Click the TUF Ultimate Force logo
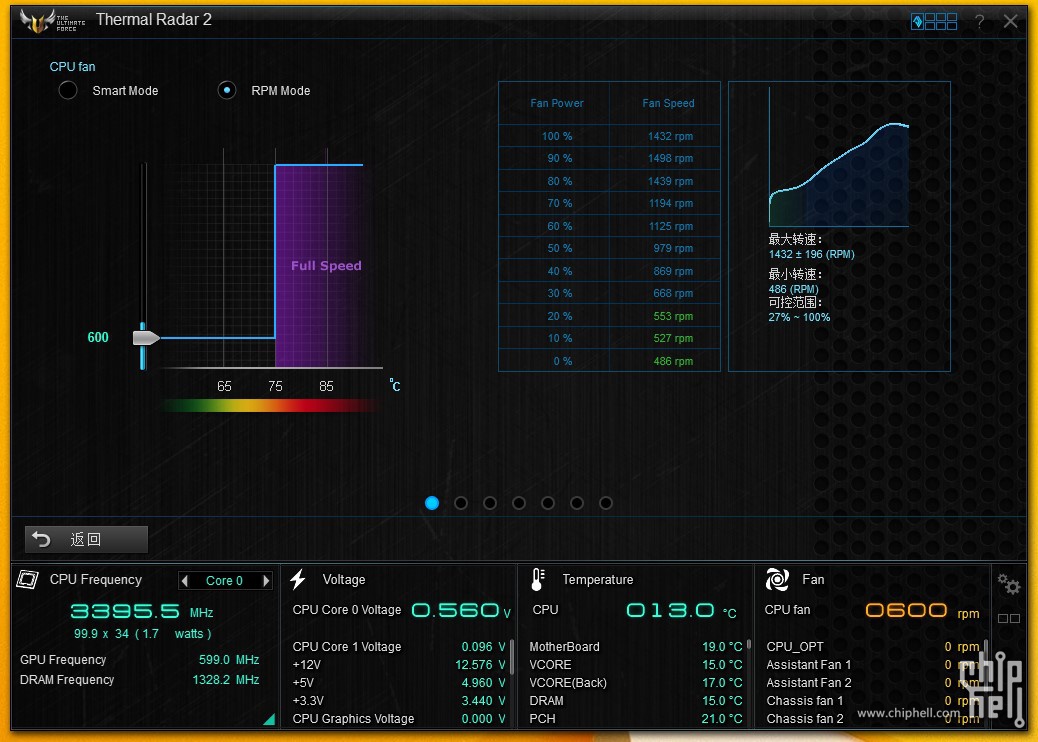The width and height of the screenshot is (1038, 742). [53, 21]
